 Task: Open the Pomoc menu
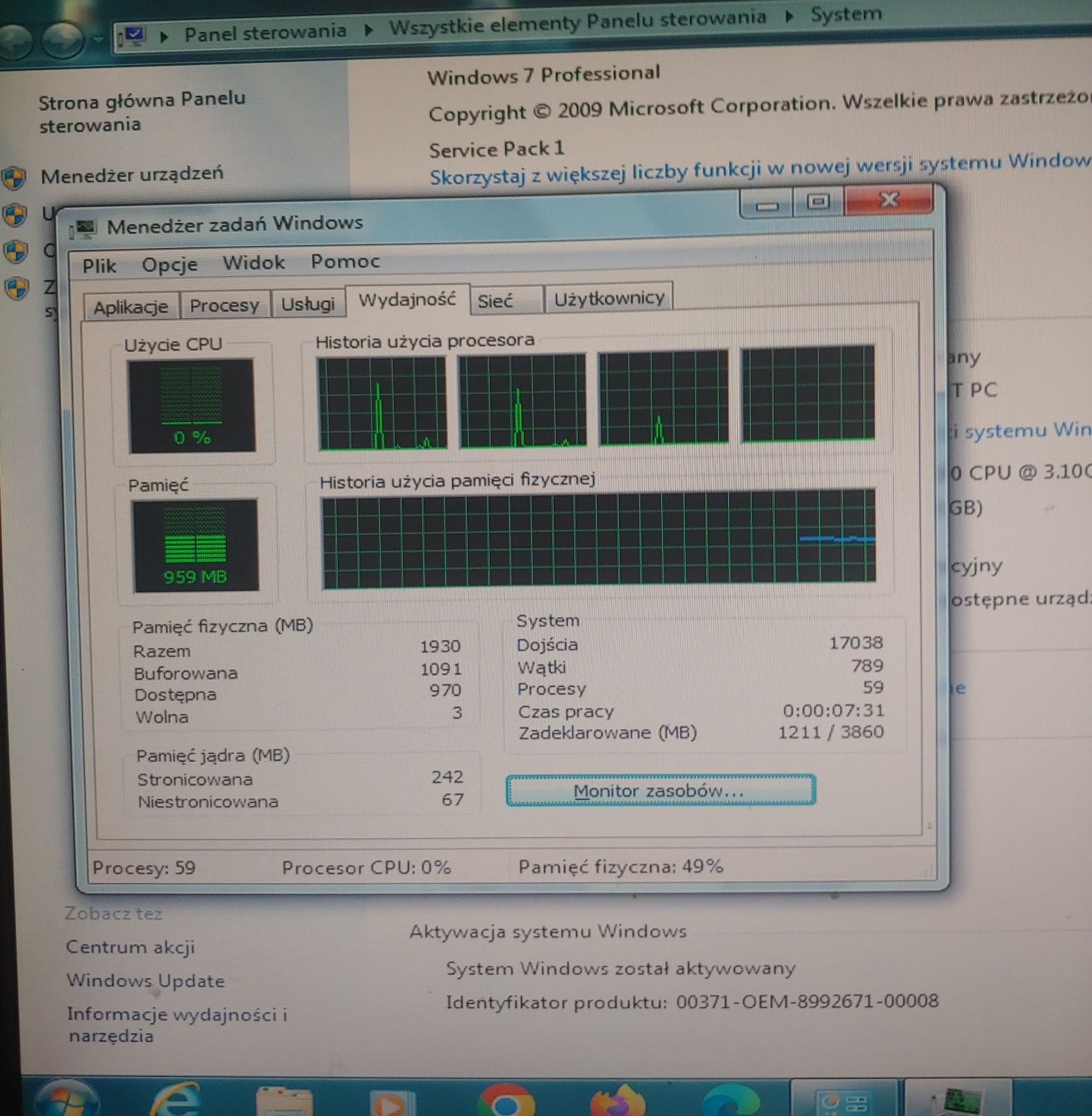[345, 261]
